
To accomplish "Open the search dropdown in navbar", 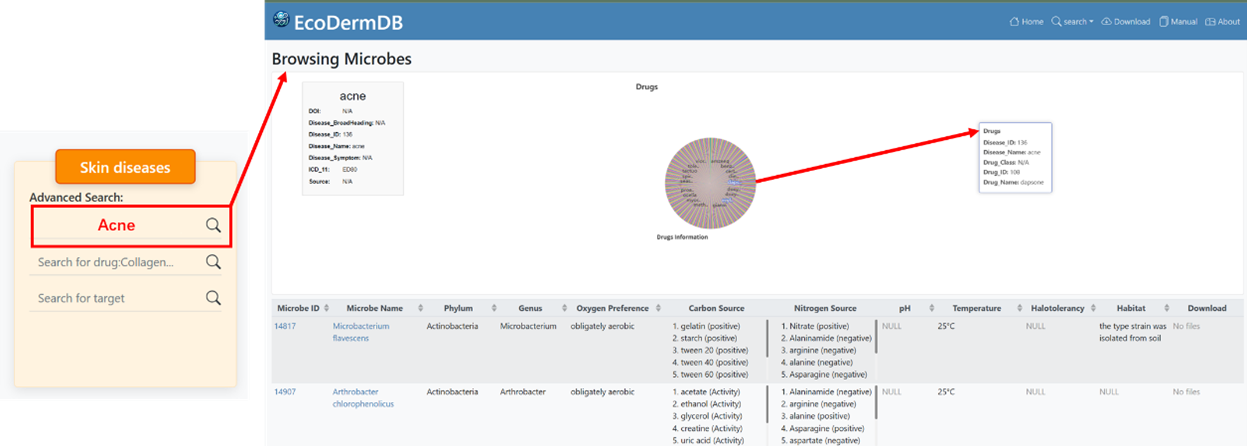I will 1072,21.
